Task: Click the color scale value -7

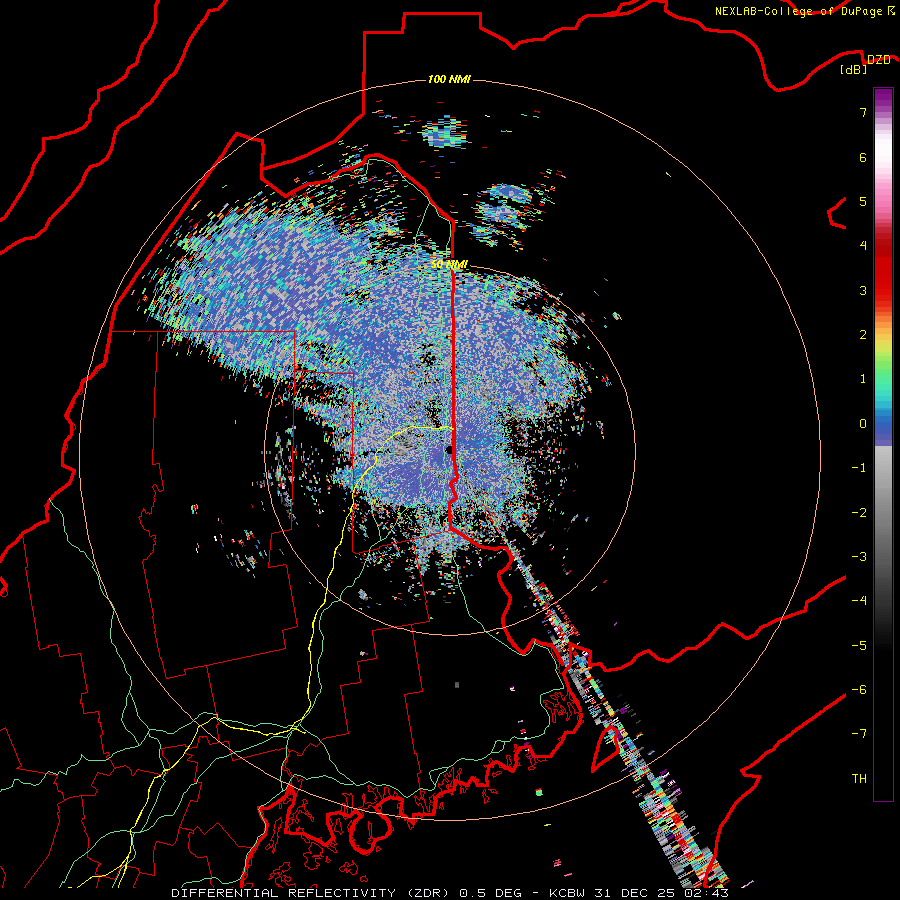Action: point(859,734)
